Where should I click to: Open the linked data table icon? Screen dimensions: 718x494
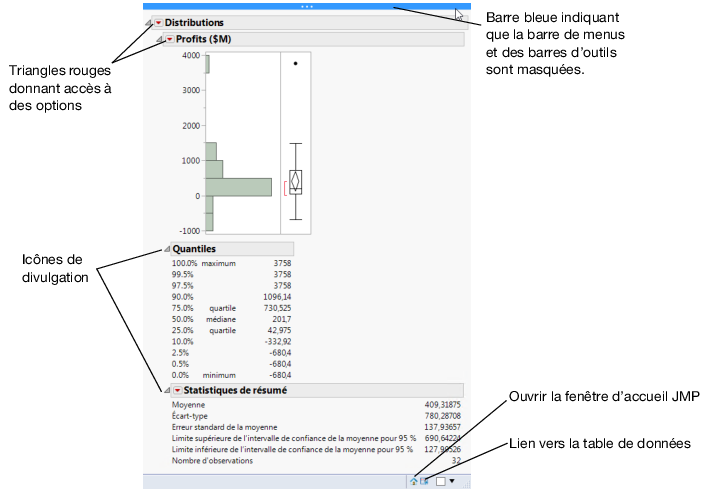424,481
